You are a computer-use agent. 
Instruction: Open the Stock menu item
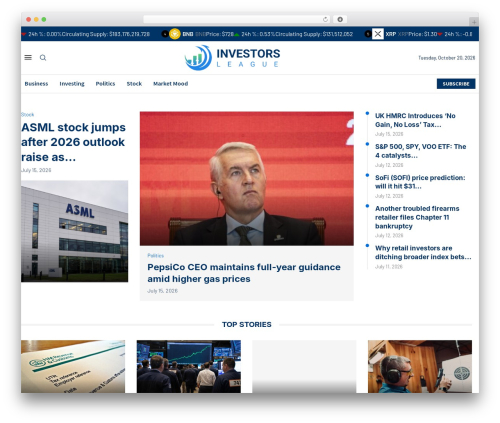point(134,84)
